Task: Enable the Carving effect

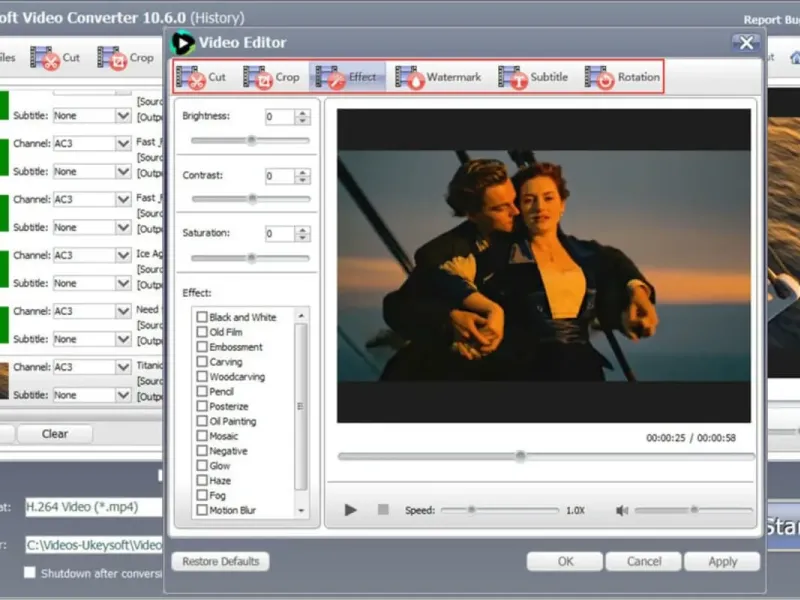Action: pyautogui.click(x=202, y=362)
